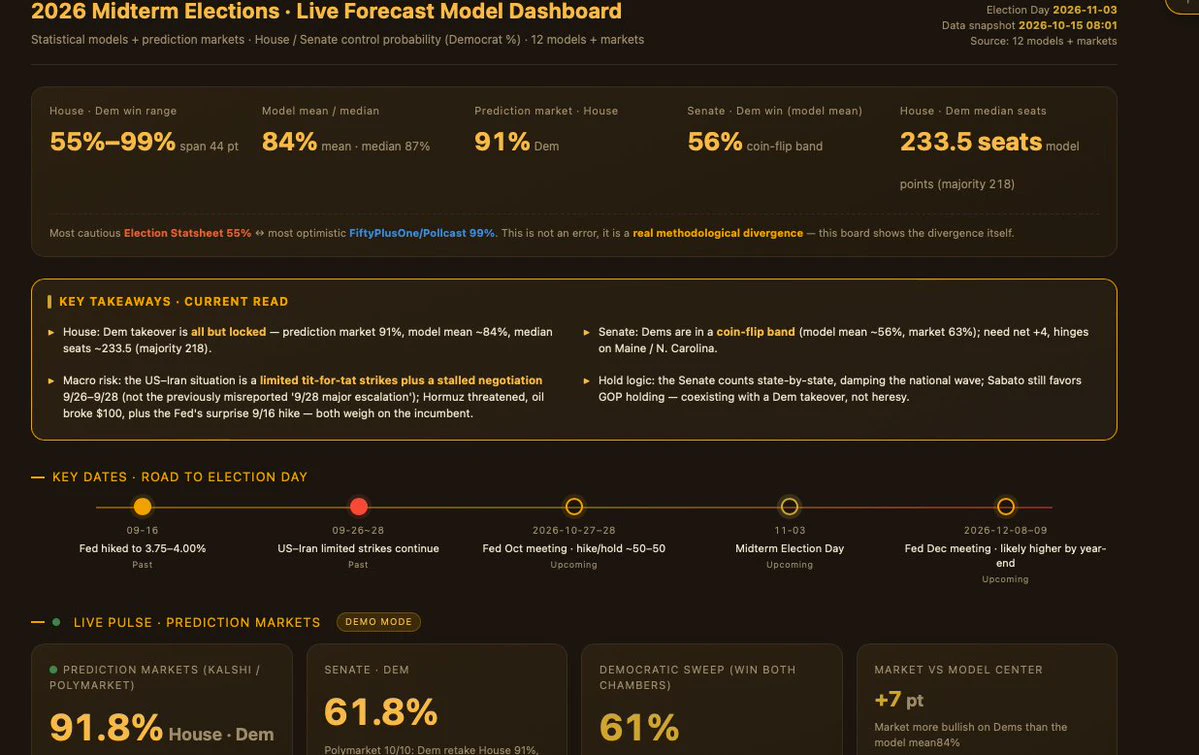Image resolution: width=1199 pixels, height=755 pixels.
Task: Click the "US–Iran limited strikes continue" timeline label
Action: click(x=359, y=548)
